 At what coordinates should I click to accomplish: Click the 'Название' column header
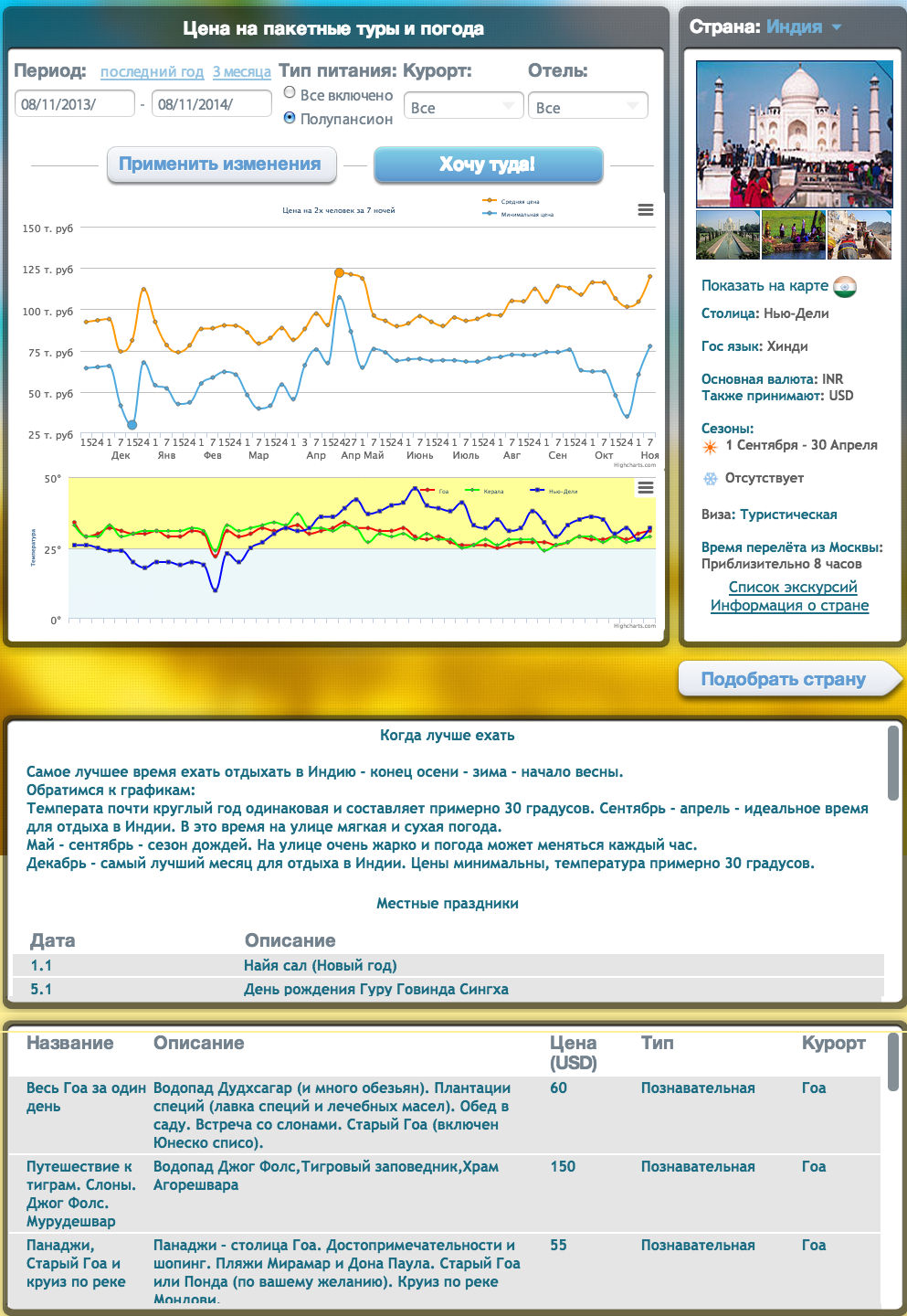(70, 1043)
